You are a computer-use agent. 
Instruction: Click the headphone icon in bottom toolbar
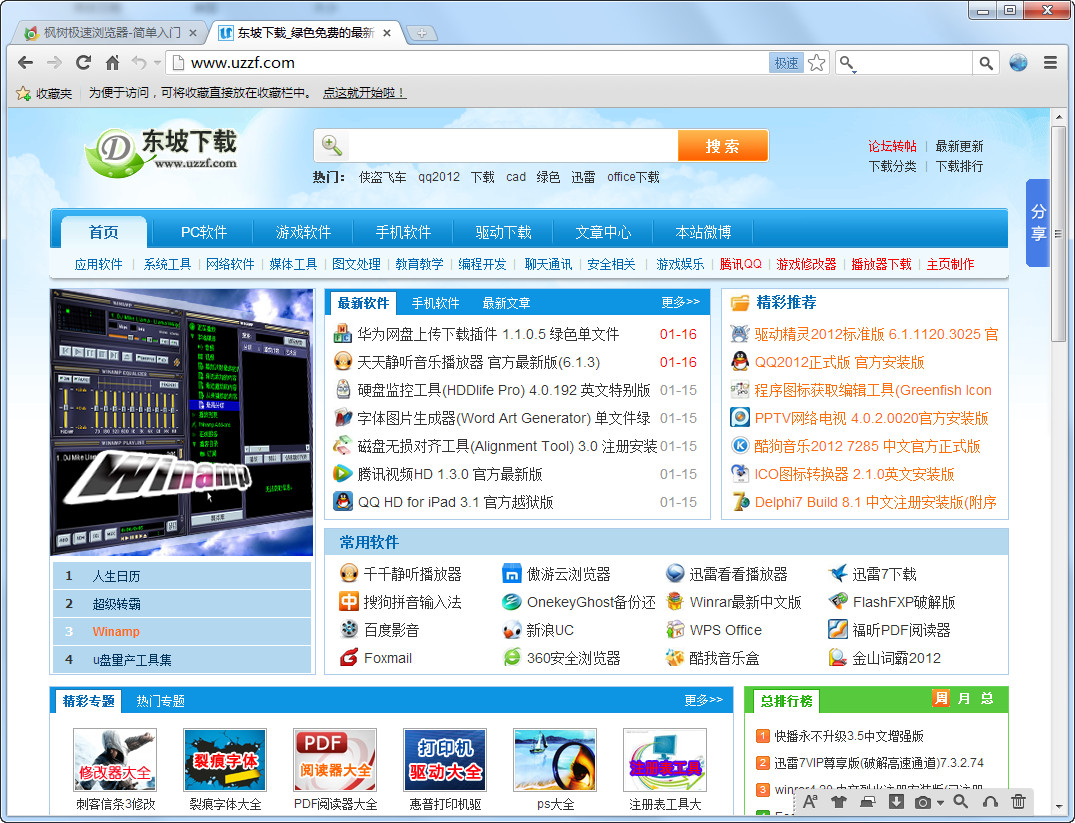point(990,801)
